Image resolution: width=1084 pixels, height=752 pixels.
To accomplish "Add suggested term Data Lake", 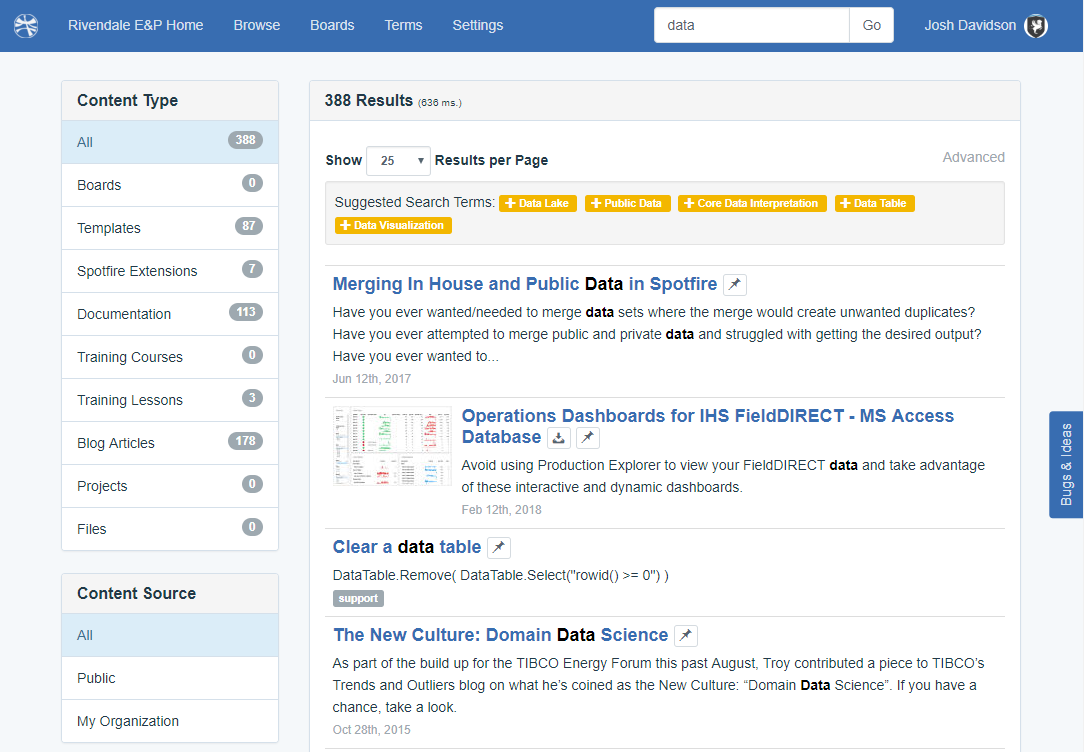I will (537, 203).
